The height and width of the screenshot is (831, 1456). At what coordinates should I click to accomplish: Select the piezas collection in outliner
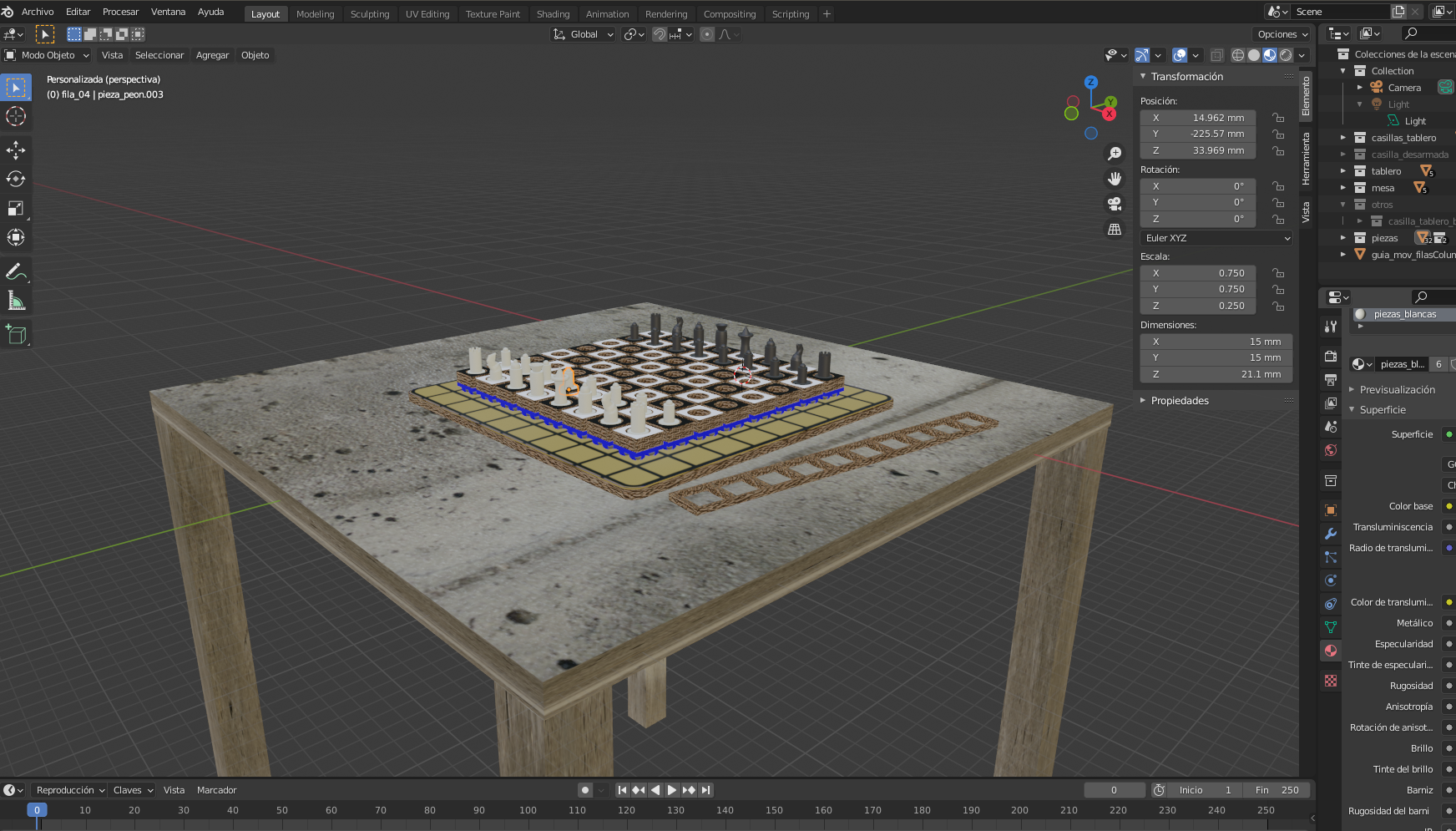click(x=1384, y=238)
